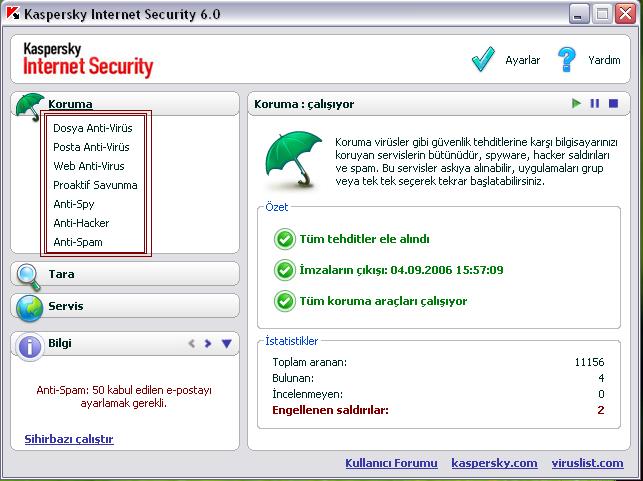Image resolution: width=643 pixels, height=481 pixels.
Task: Click the Koruma : çalışıyor header text
Action: click(x=304, y=104)
